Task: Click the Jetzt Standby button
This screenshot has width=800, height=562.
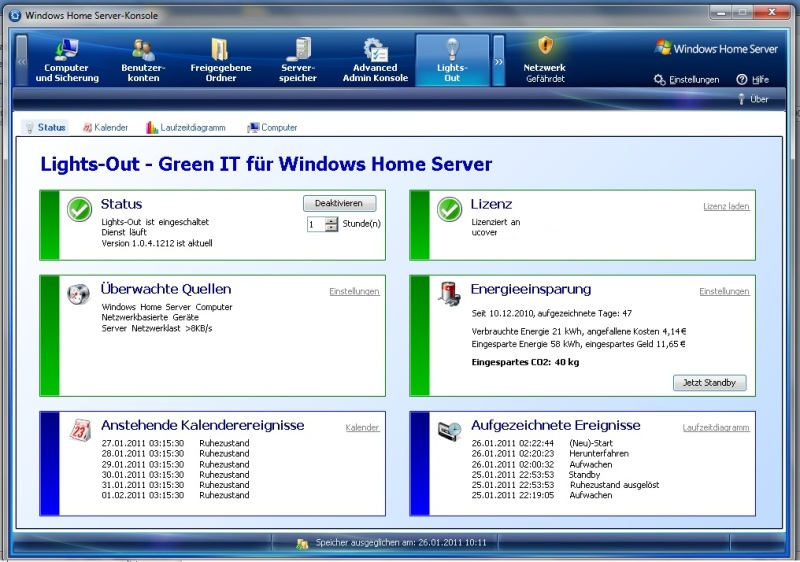Action: click(710, 382)
